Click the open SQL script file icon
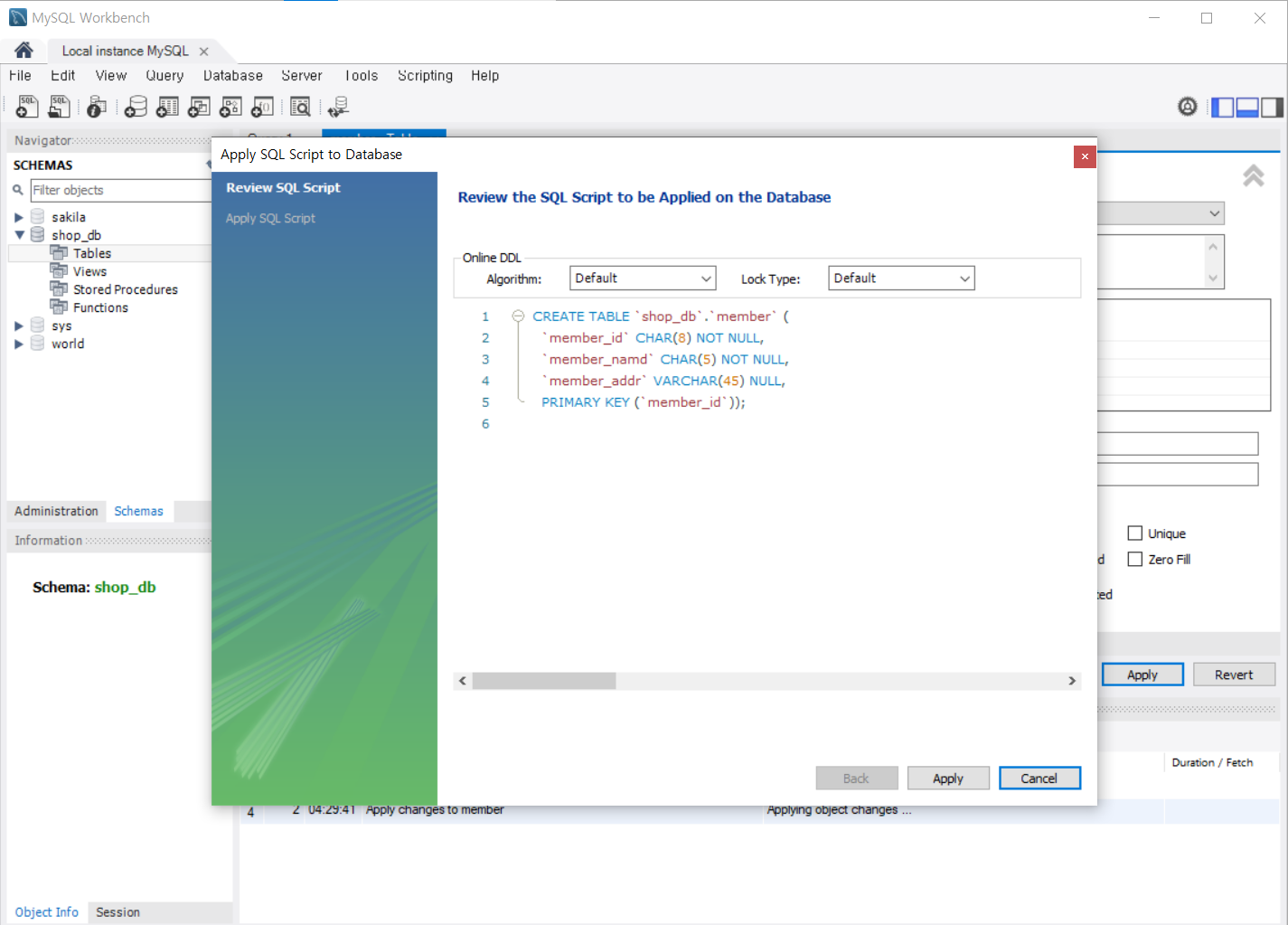The width and height of the screenshot is (1288, 925). (x=59, y=107)
